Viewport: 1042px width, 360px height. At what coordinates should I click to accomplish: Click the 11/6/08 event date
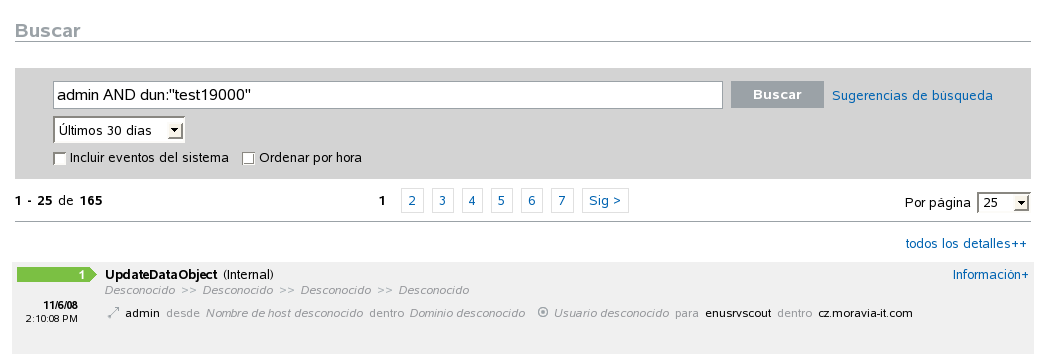tap(60, 306)
